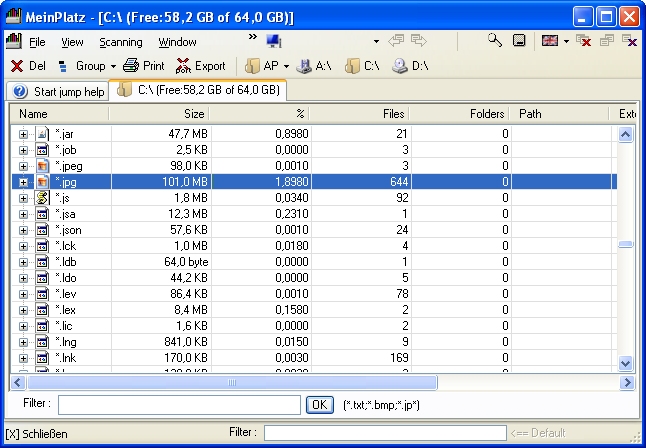Viewport: 646px width, 448px height.
Task: Click the UK flag language icon
Action: click(x=549, y=41)
